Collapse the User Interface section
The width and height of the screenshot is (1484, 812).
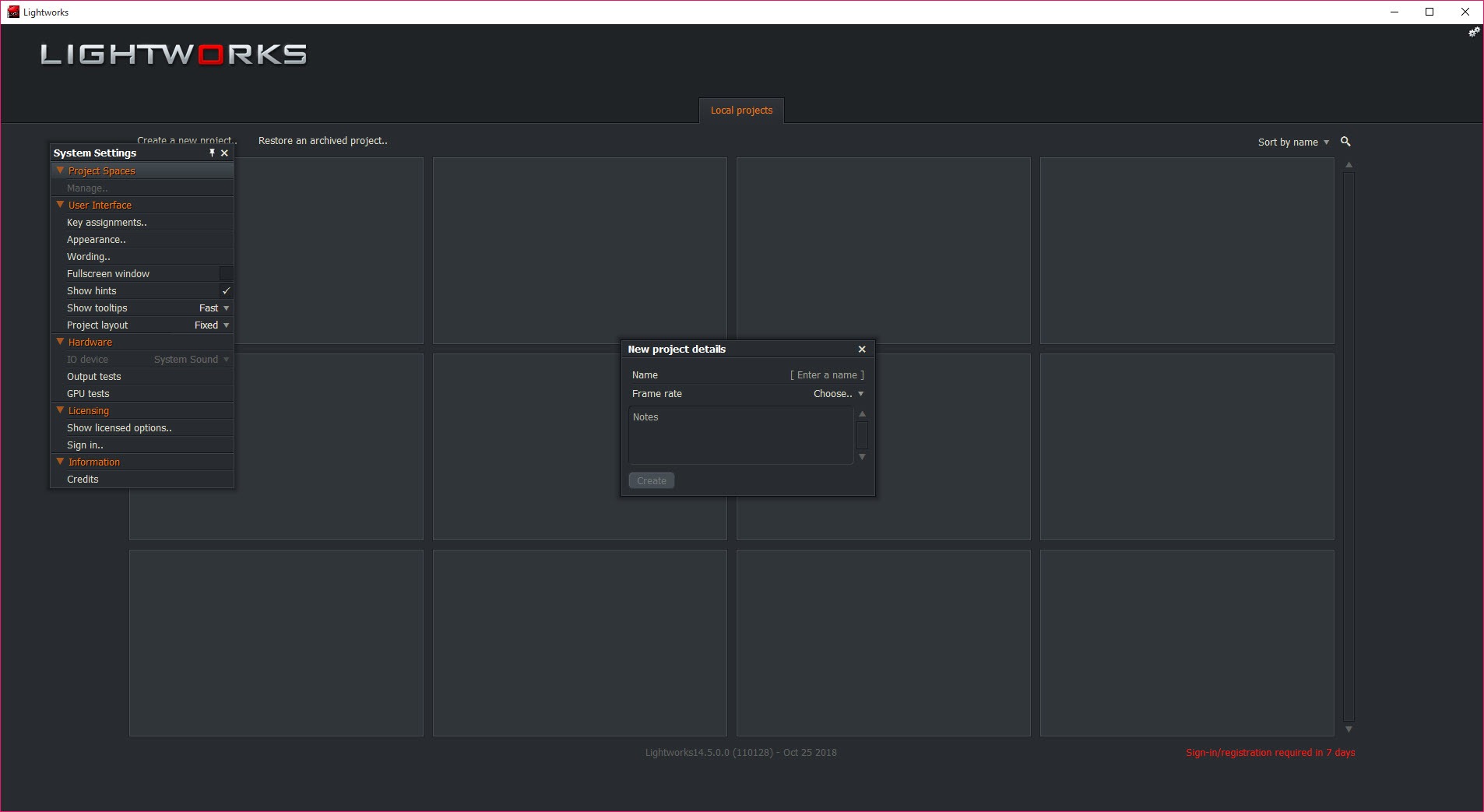tap(60, 205)
